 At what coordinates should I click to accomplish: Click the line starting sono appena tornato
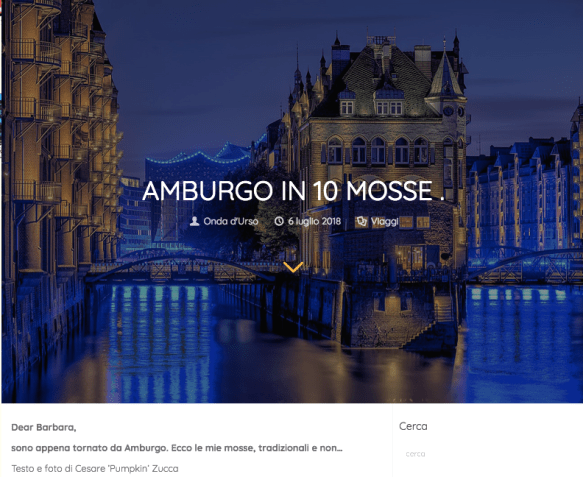point(177,448)
